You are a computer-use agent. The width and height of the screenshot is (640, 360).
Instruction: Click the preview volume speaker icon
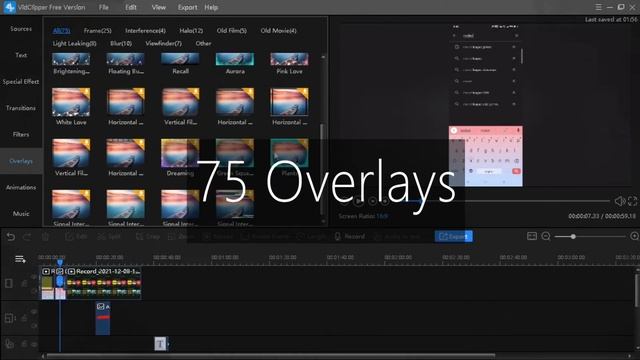(x=620, y=201)
